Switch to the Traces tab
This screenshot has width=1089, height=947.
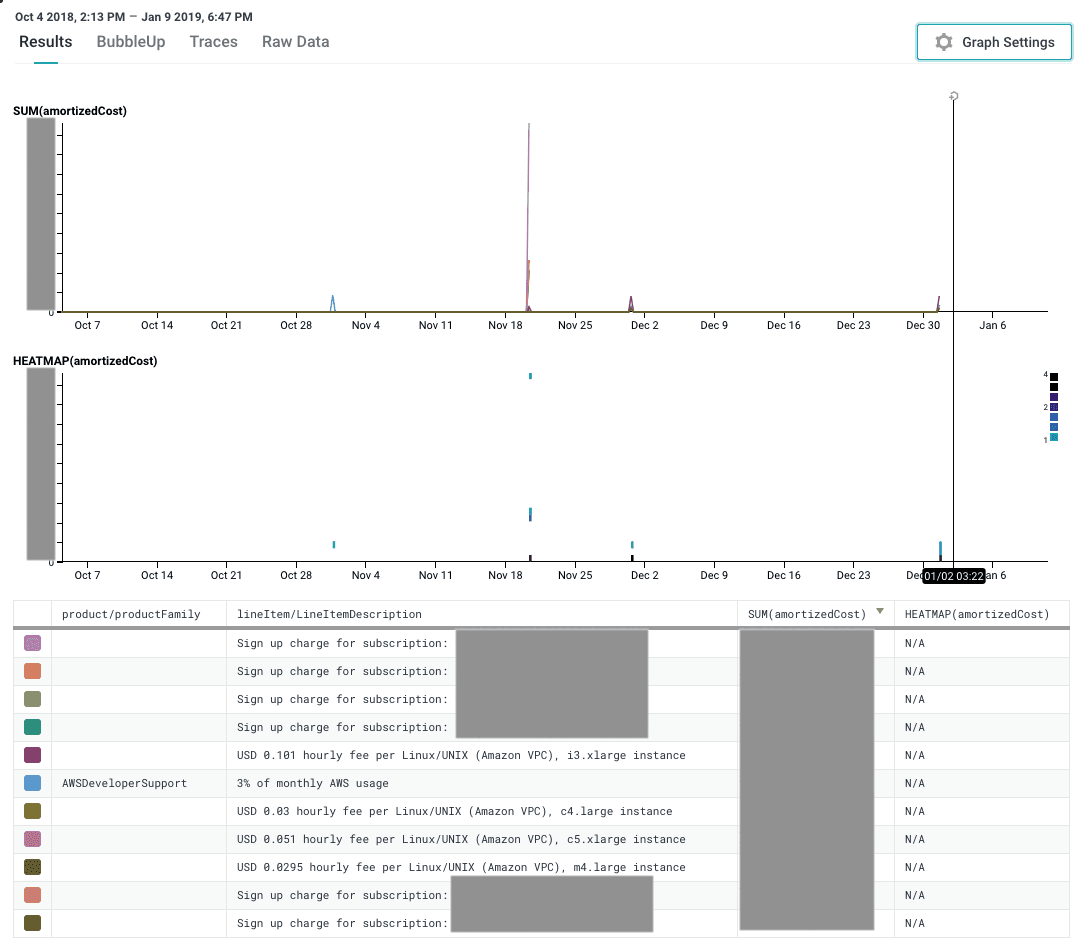tap(214, 42)
